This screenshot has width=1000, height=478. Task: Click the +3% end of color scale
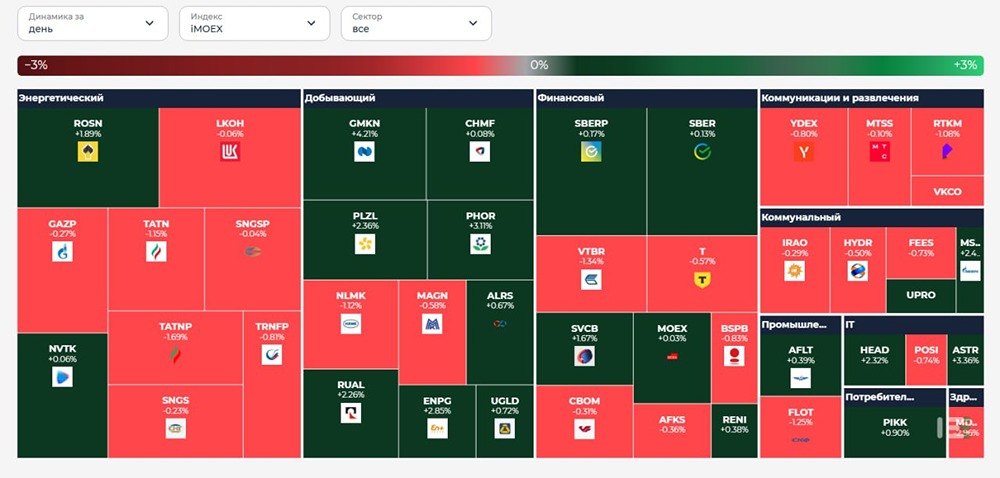[x=965, y=65]
